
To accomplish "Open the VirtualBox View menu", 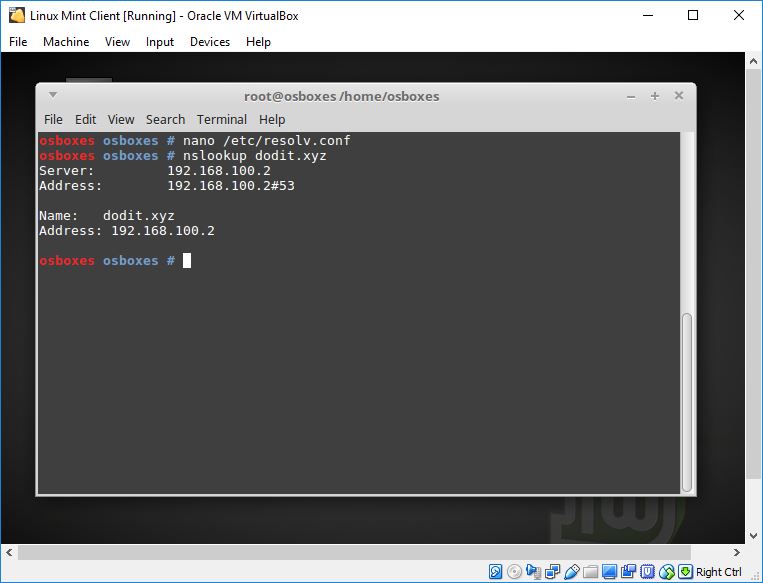I will tap(117, 42).
